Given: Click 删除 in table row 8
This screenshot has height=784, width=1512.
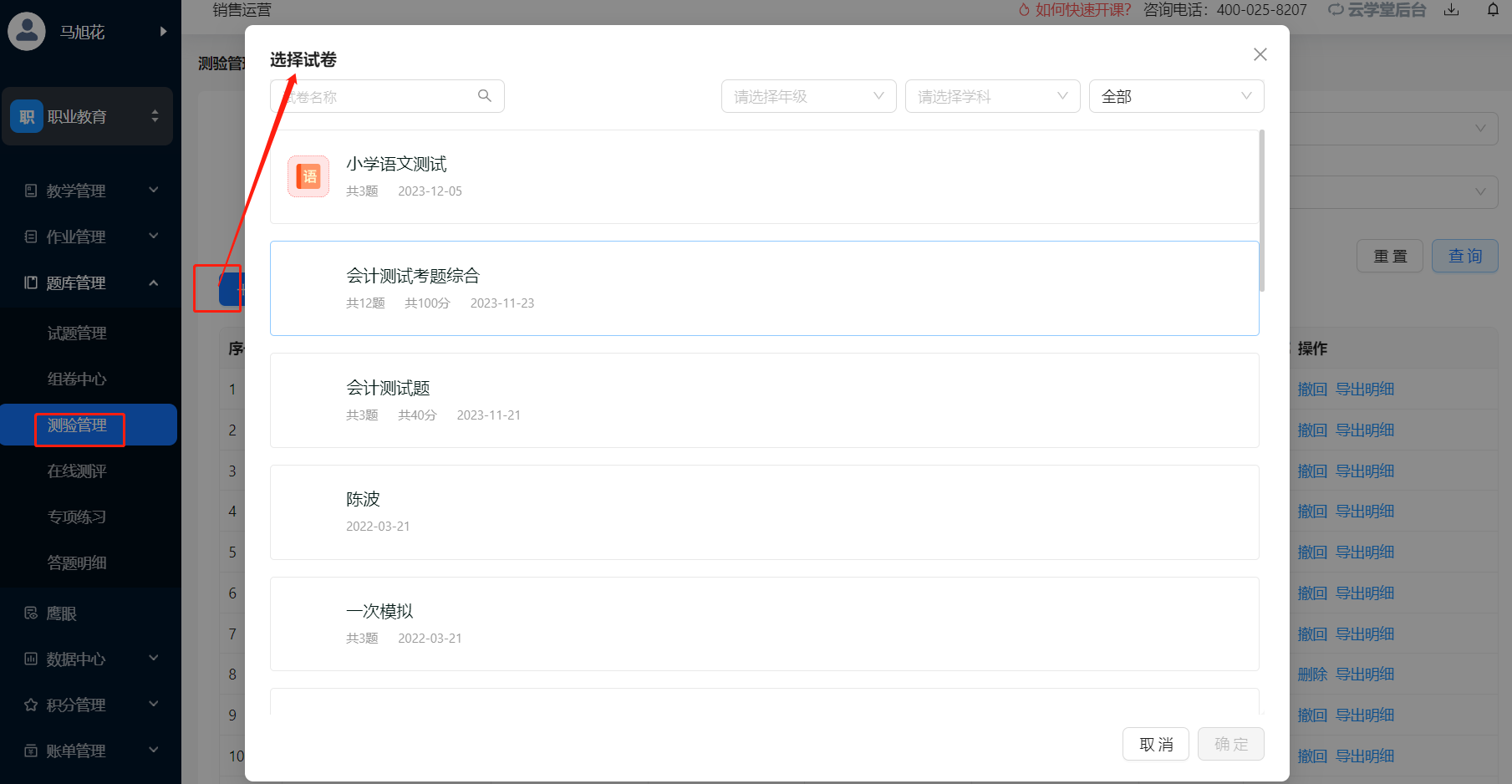Looking at the screenshot, I should (x=1312, y=675).
